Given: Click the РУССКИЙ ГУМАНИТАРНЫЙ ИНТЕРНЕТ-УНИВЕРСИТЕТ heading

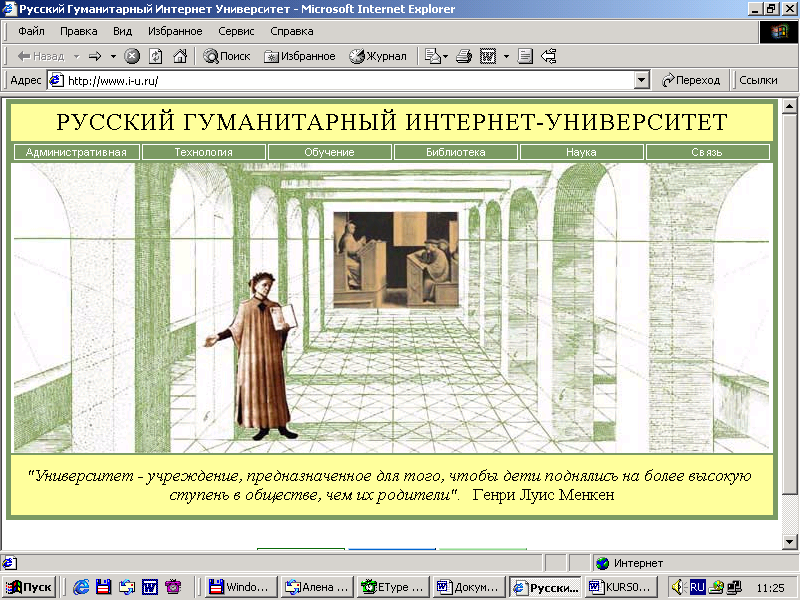Looking at the screenshot, I should [x=392, y=122].
